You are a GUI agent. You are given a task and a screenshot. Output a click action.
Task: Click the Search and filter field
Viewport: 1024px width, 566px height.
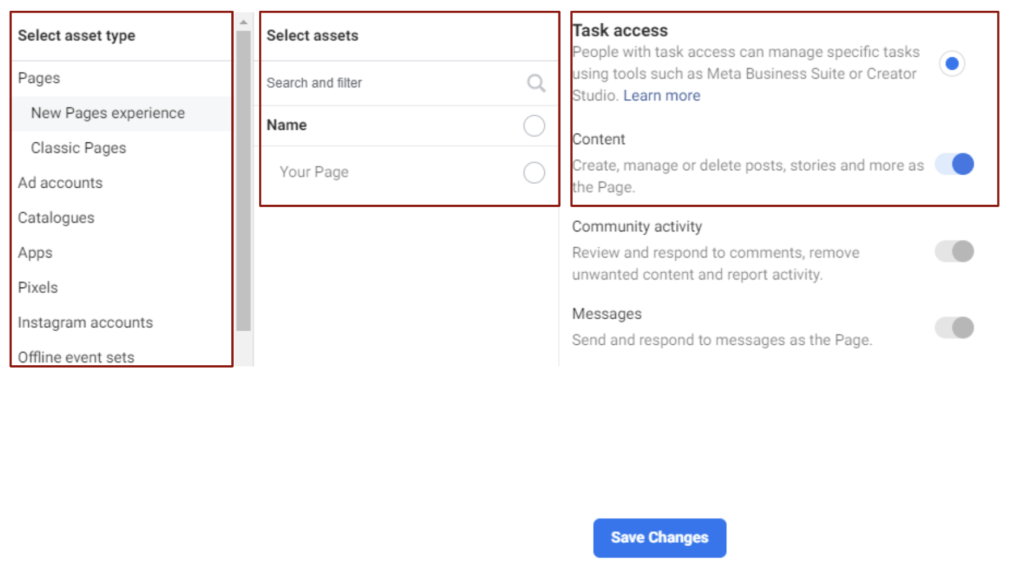390,83
